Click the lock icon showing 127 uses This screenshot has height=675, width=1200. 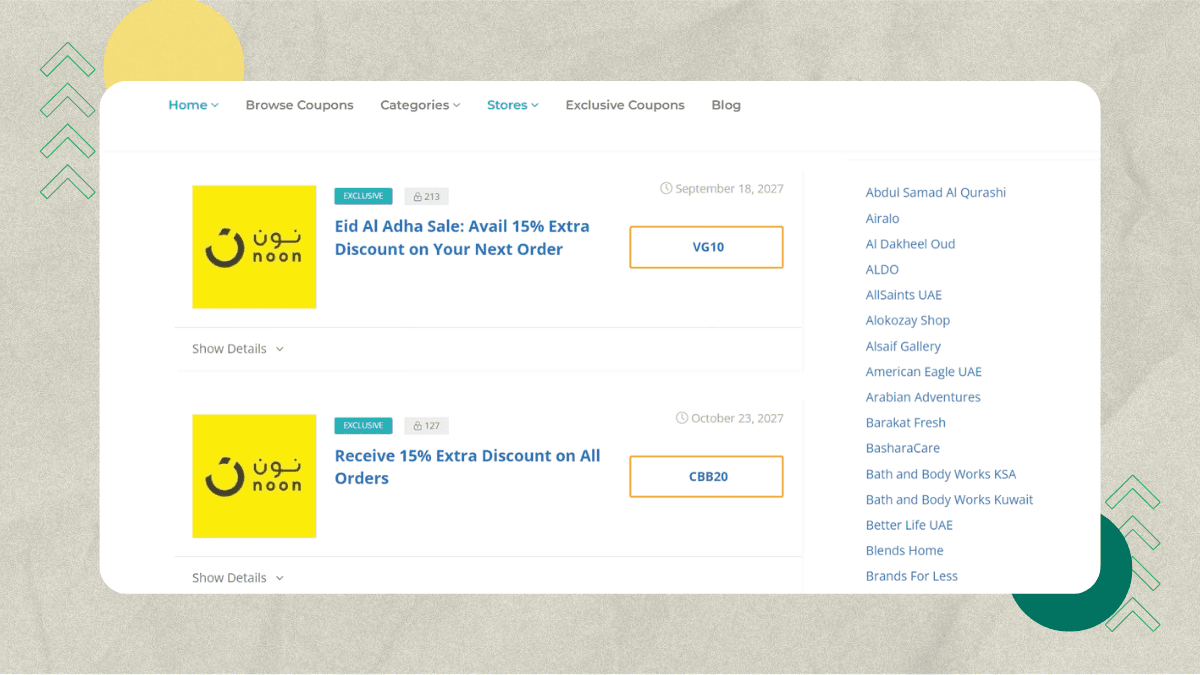418,426
